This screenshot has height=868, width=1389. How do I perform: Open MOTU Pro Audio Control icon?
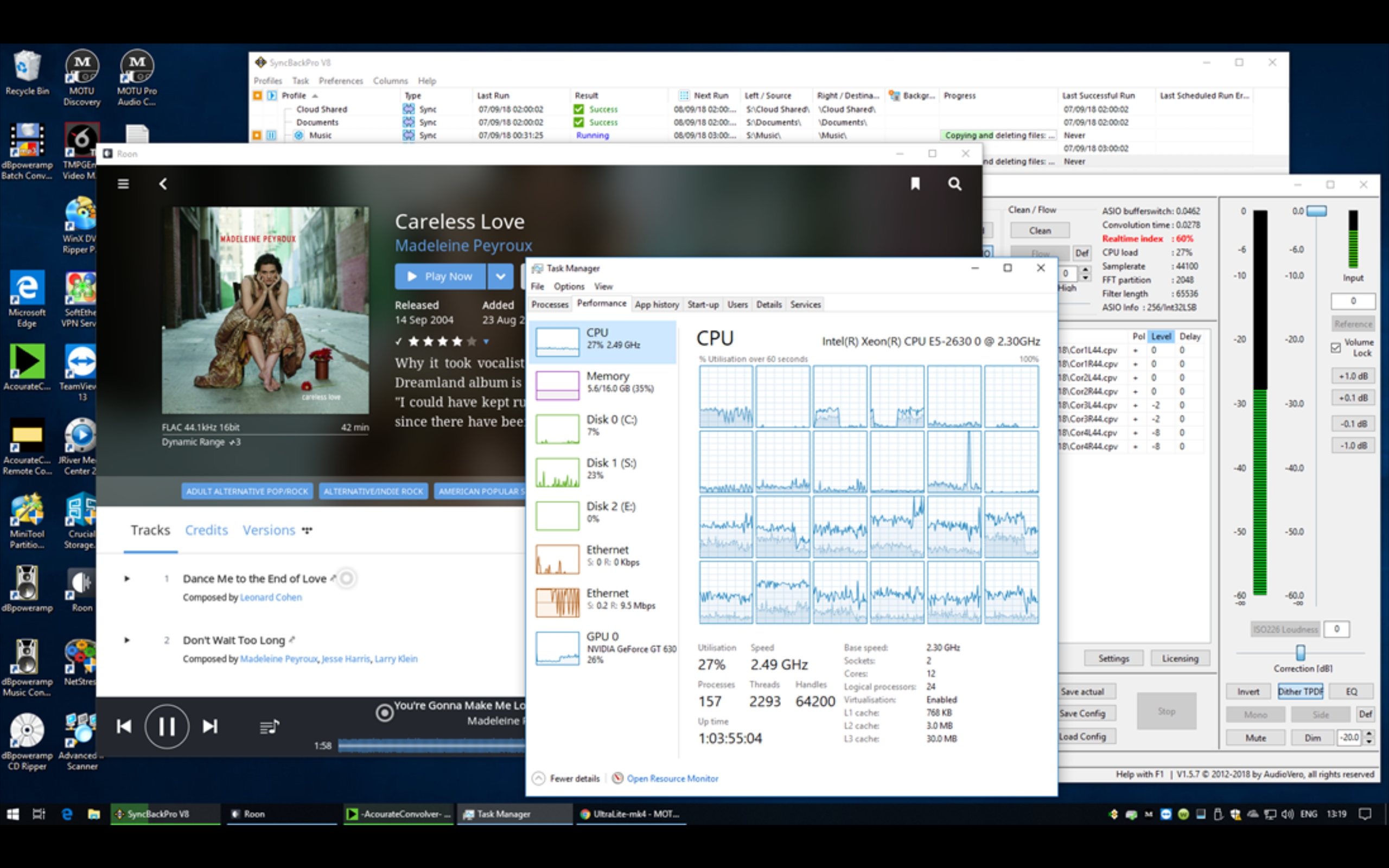(137, 78)
